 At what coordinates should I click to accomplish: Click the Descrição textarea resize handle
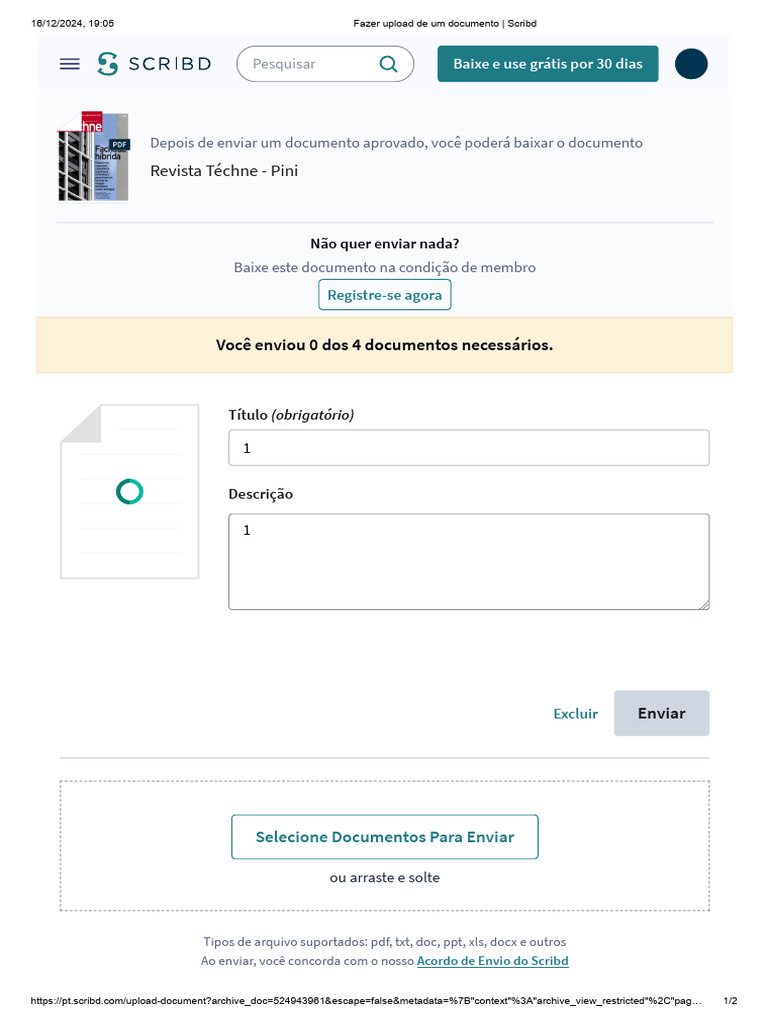[x=704, y=604]
